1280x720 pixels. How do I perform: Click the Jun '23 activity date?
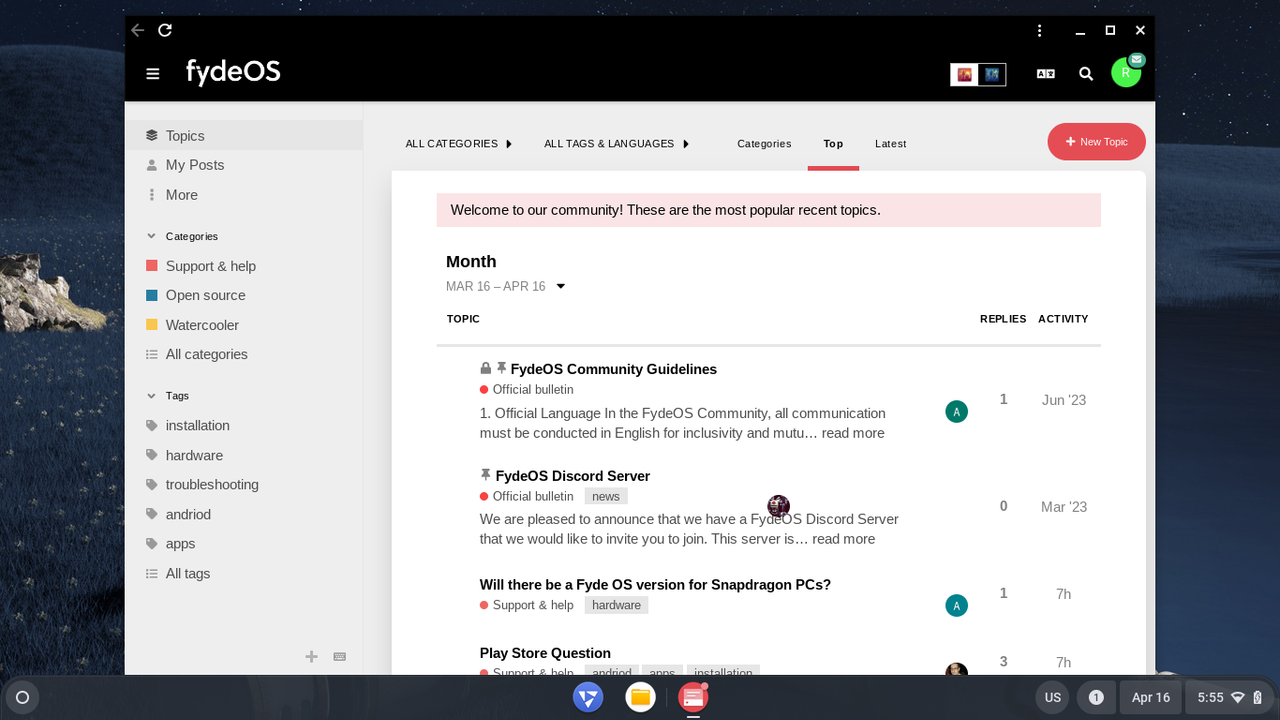coord(1063,400)
